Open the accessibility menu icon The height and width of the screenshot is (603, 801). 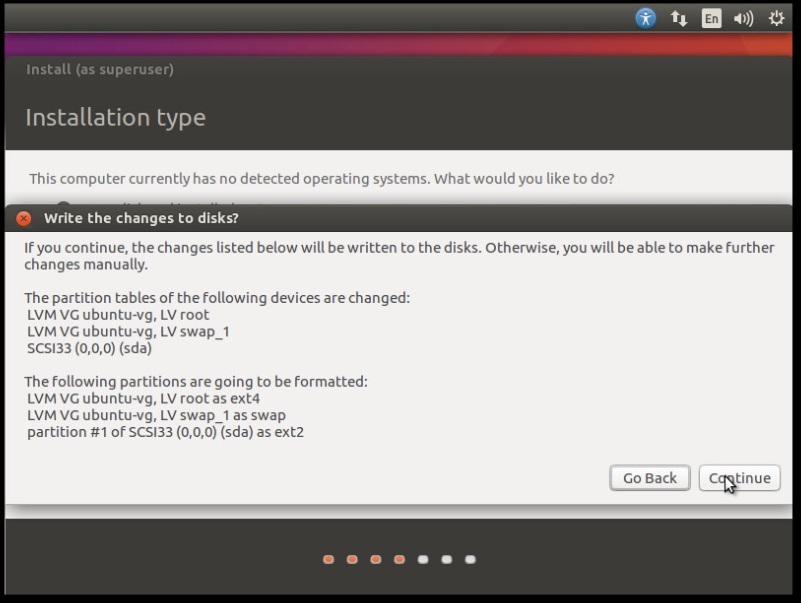(646, 18)
